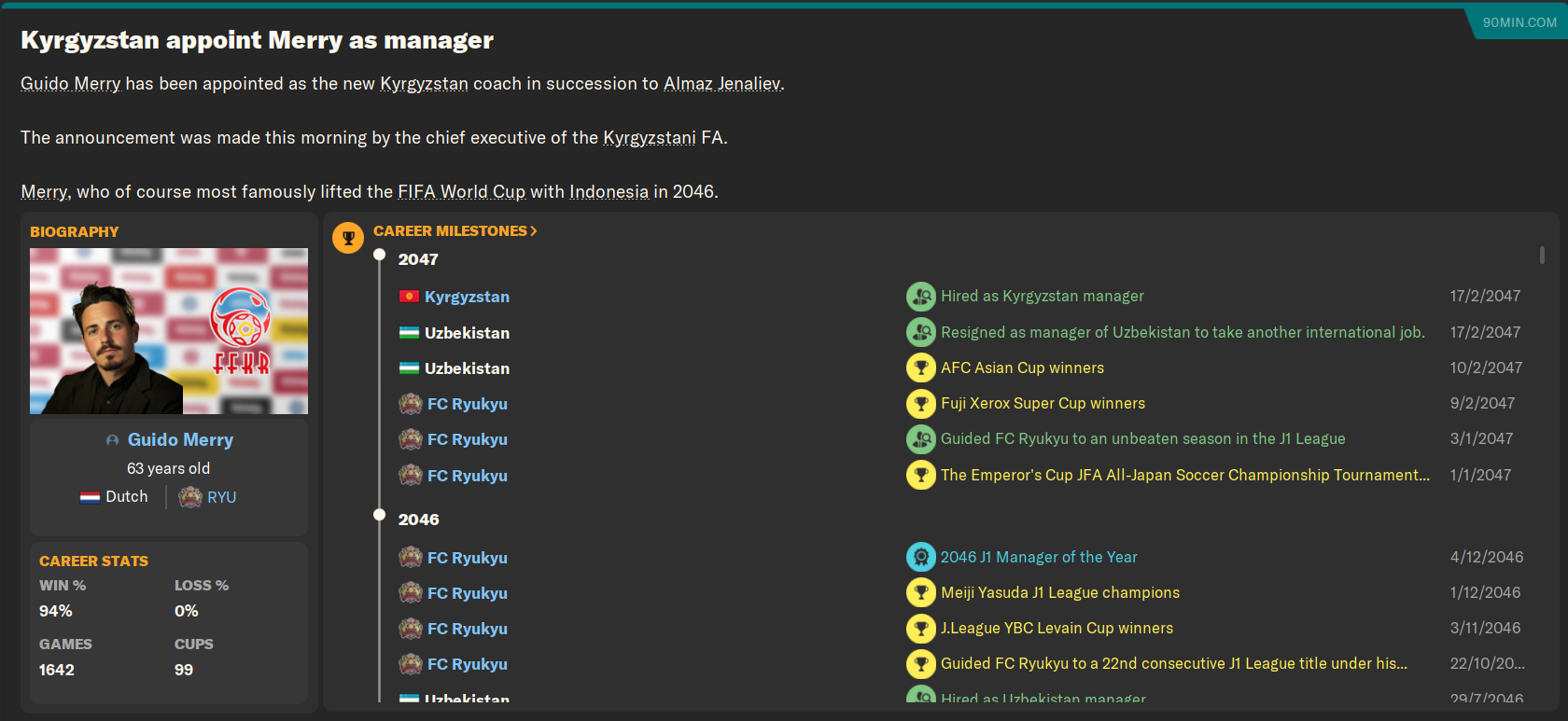This screenshot has width=1568, height=721.
Task: Click the trophy icon for Fuji Xerox Super Cup
Action: tap(921, 404)
